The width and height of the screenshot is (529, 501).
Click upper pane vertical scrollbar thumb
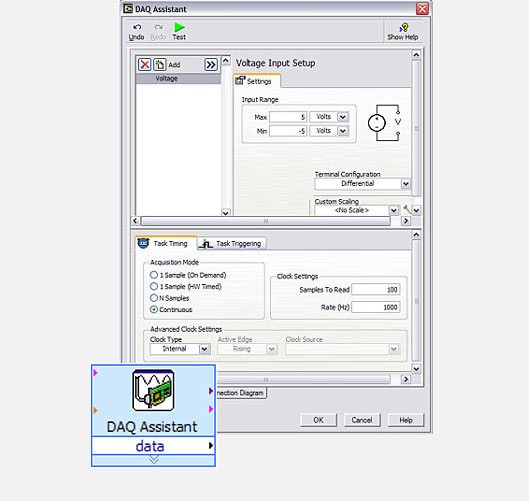click(416, 129)
